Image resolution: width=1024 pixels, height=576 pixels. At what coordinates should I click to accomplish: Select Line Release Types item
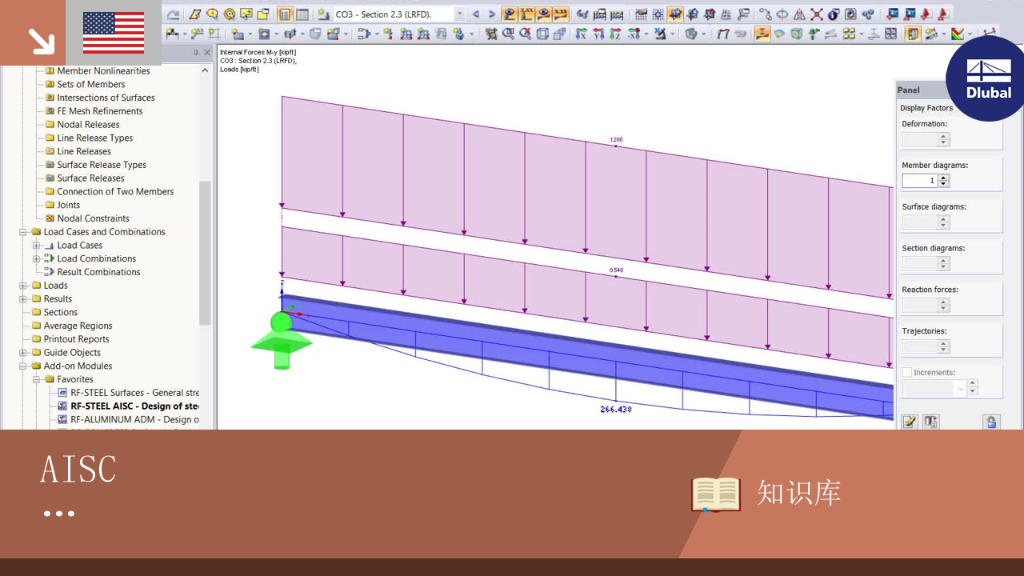pyautogui.click(x=95, y=138)
